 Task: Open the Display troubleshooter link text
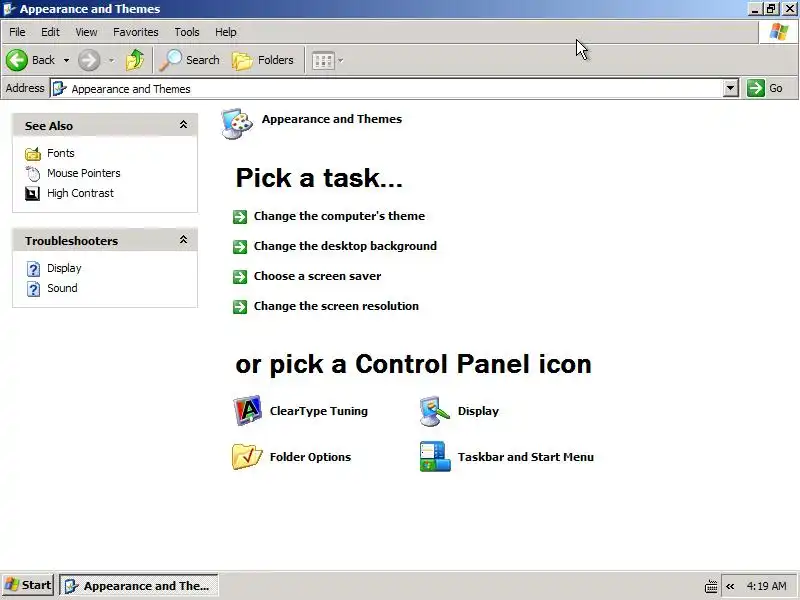64,268
